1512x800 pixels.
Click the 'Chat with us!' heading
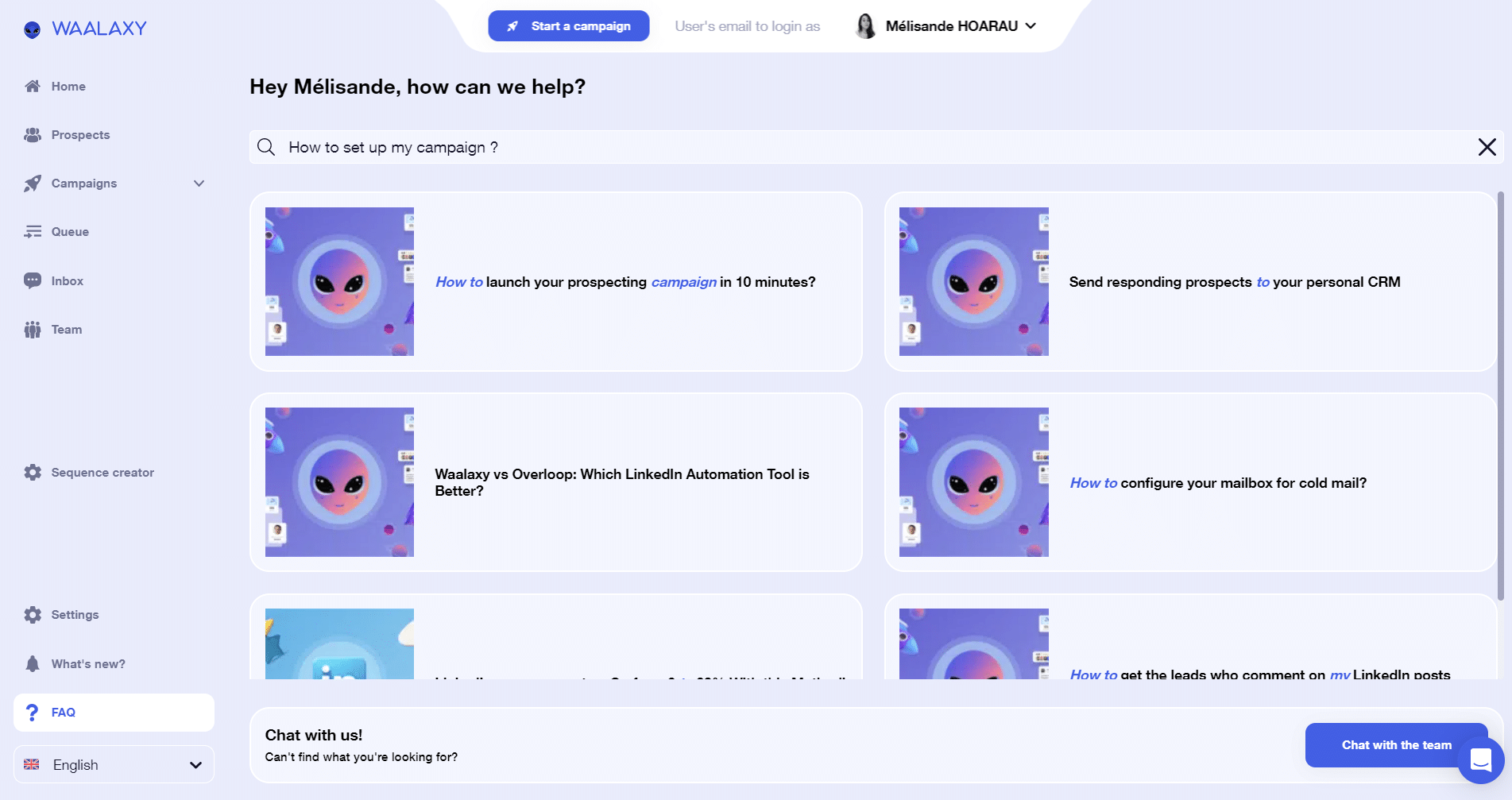(314, 735)
